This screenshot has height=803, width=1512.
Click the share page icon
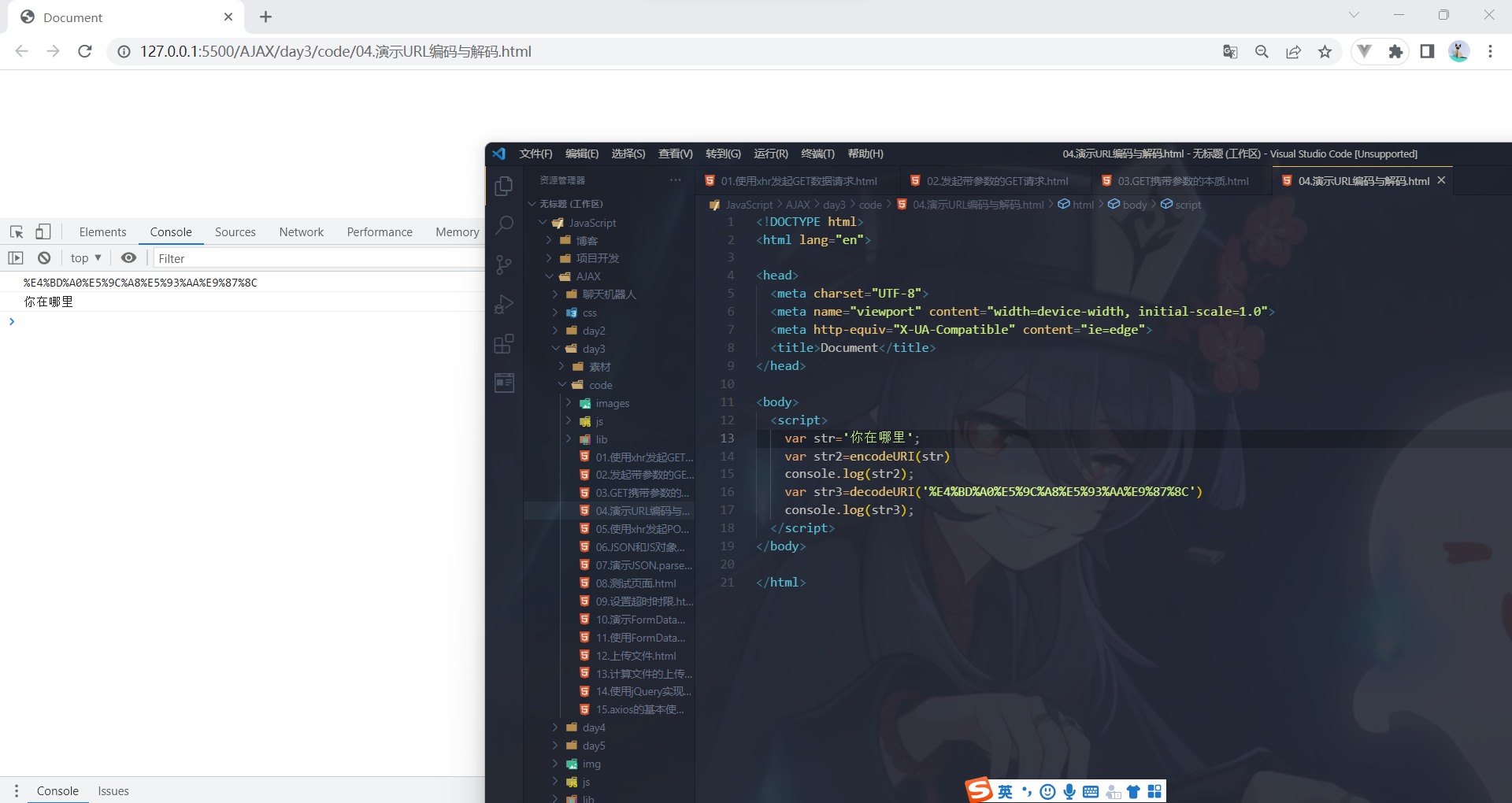pyautogui.click(x=1293, y=51)
